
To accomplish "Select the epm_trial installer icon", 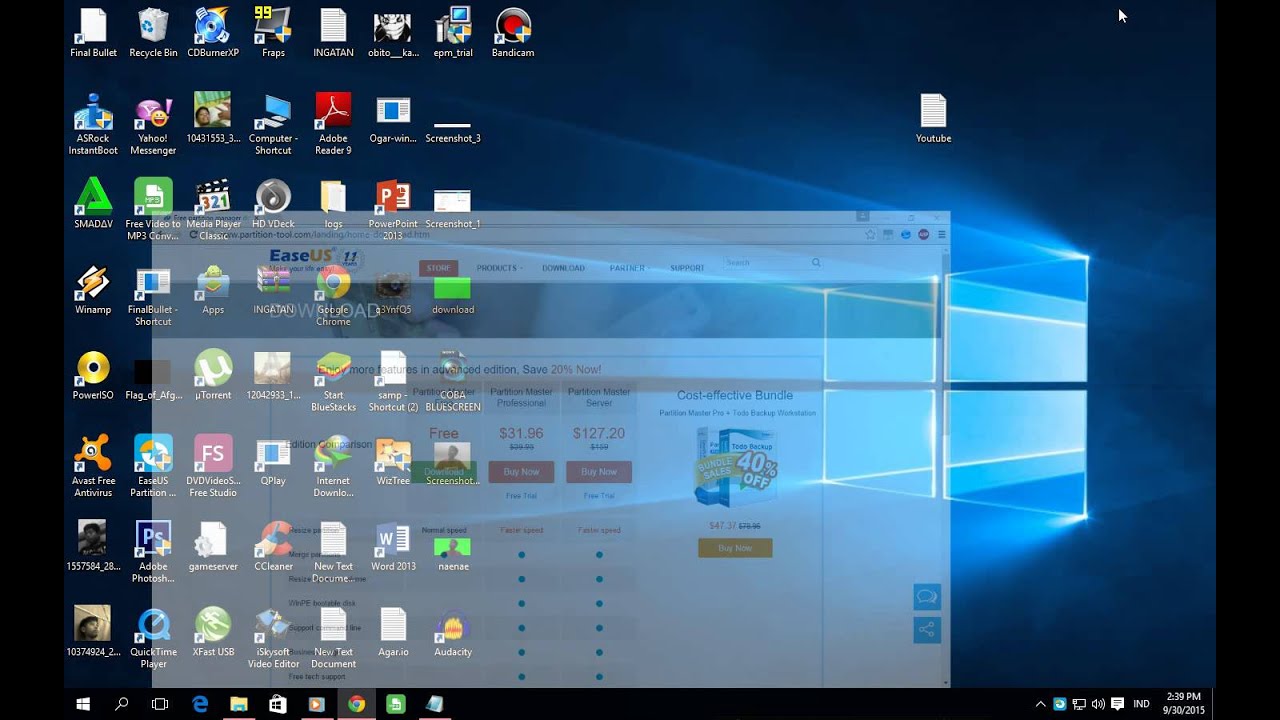I will click(453, 33).
